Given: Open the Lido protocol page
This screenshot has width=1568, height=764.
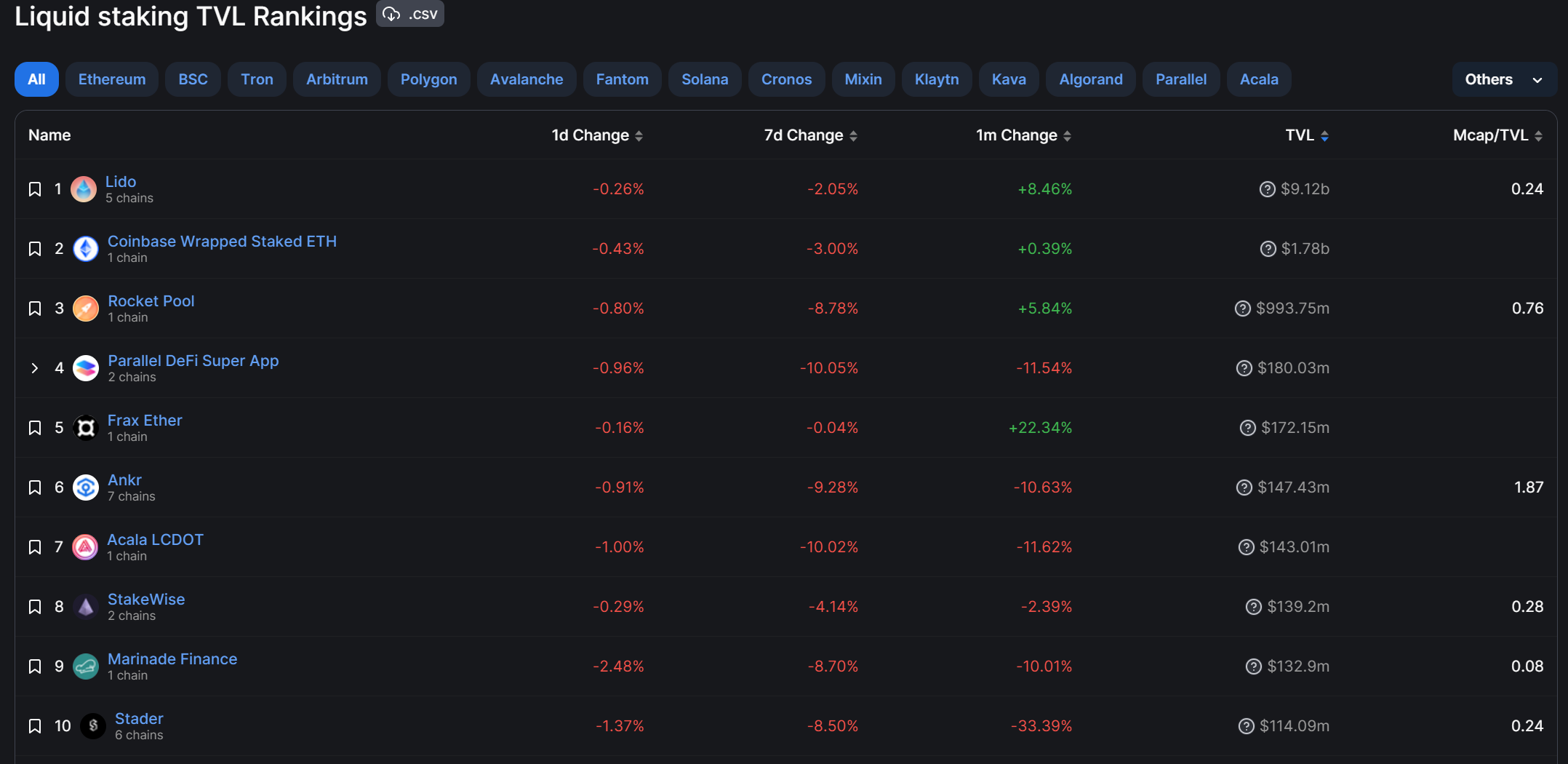Looking at the screenshot, I should click(121, 182).
